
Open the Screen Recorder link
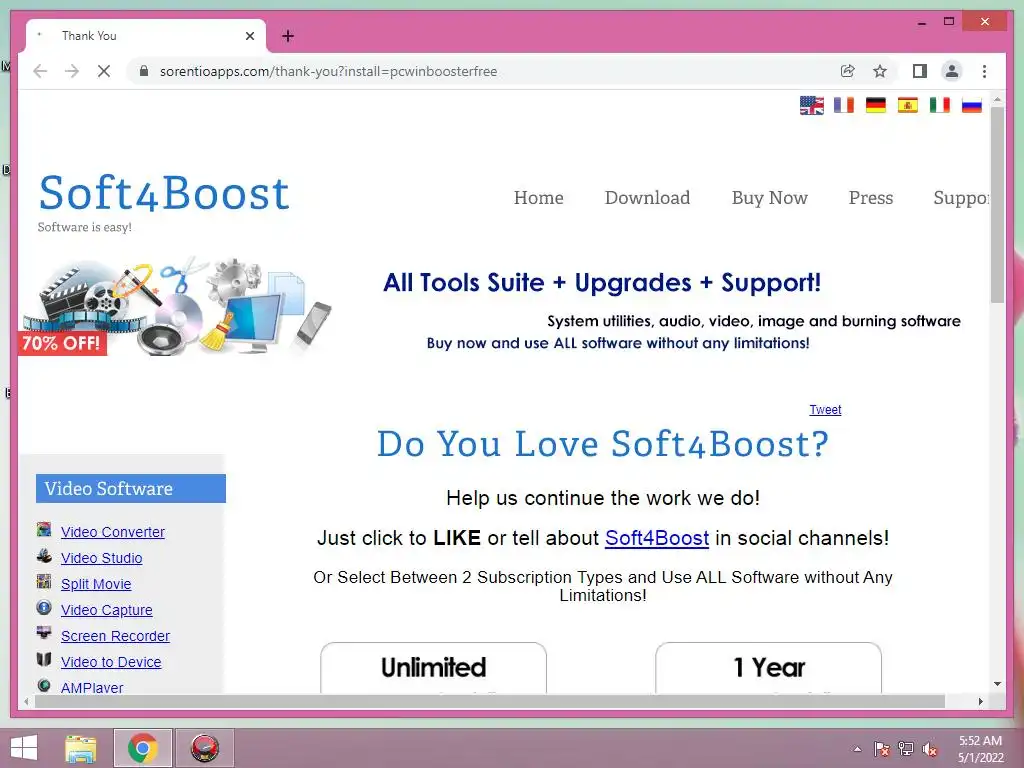(x=115, y=636)
